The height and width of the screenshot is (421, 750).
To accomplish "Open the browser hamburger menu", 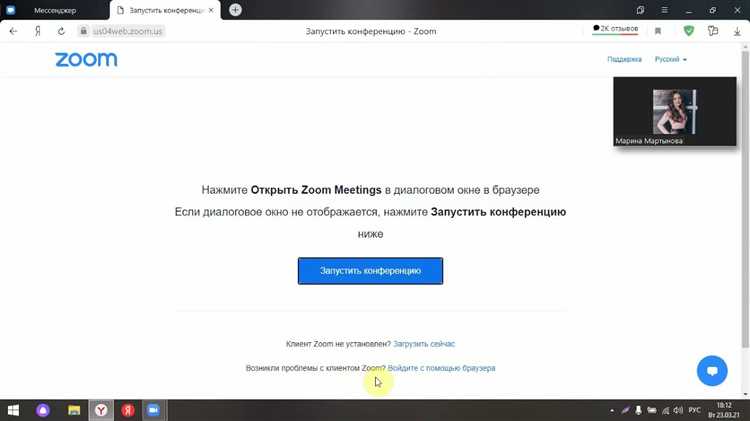I will click(x=664, y=10).
